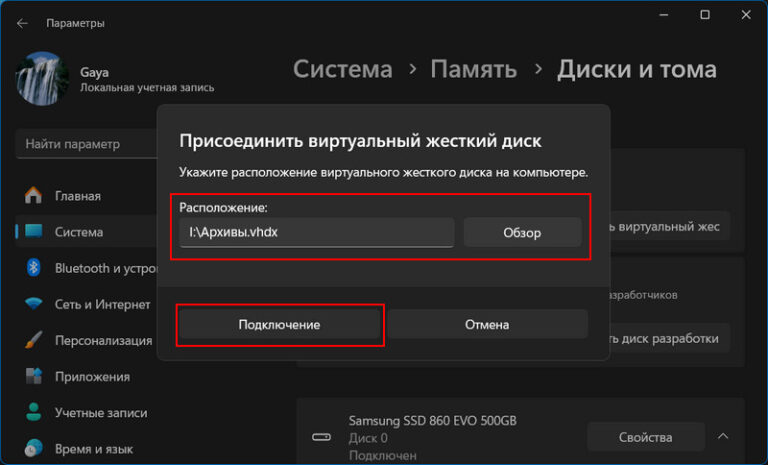Screen dimensions: 768x465
Task: Click the Обзор browse button
Action: [522, 233]
